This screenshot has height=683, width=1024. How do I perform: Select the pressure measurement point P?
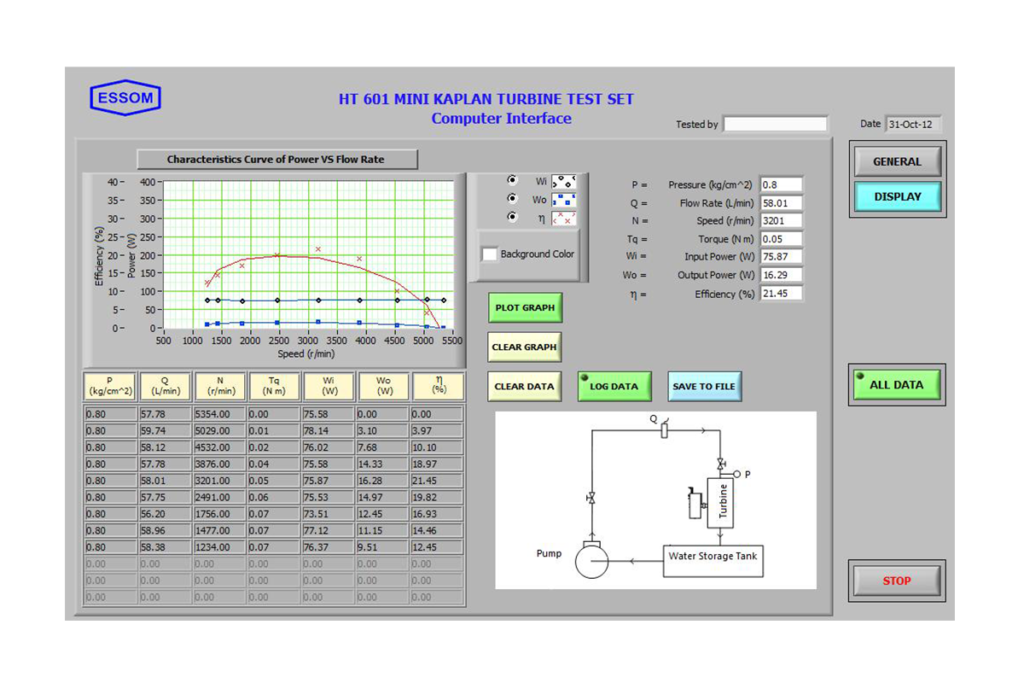(x=736, y=475)
